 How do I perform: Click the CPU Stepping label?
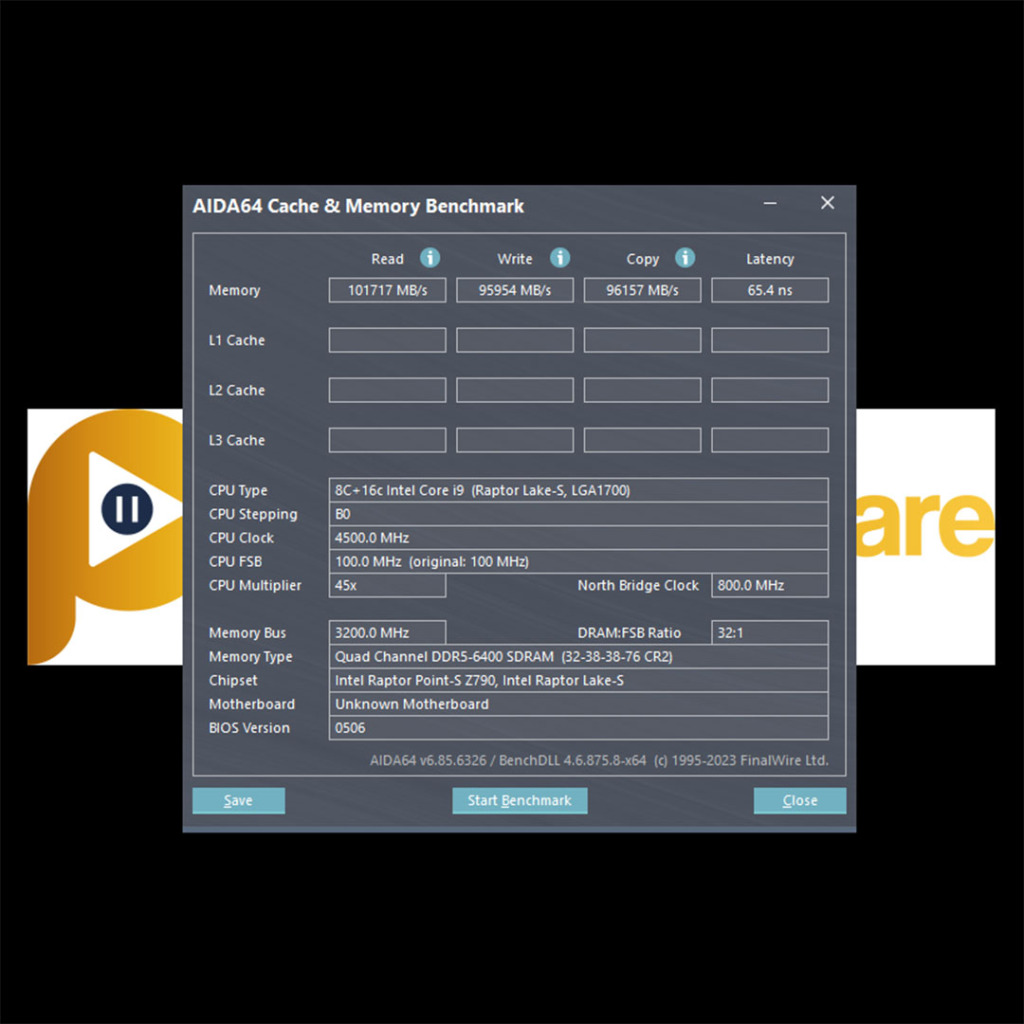click(x=253, y=514)
